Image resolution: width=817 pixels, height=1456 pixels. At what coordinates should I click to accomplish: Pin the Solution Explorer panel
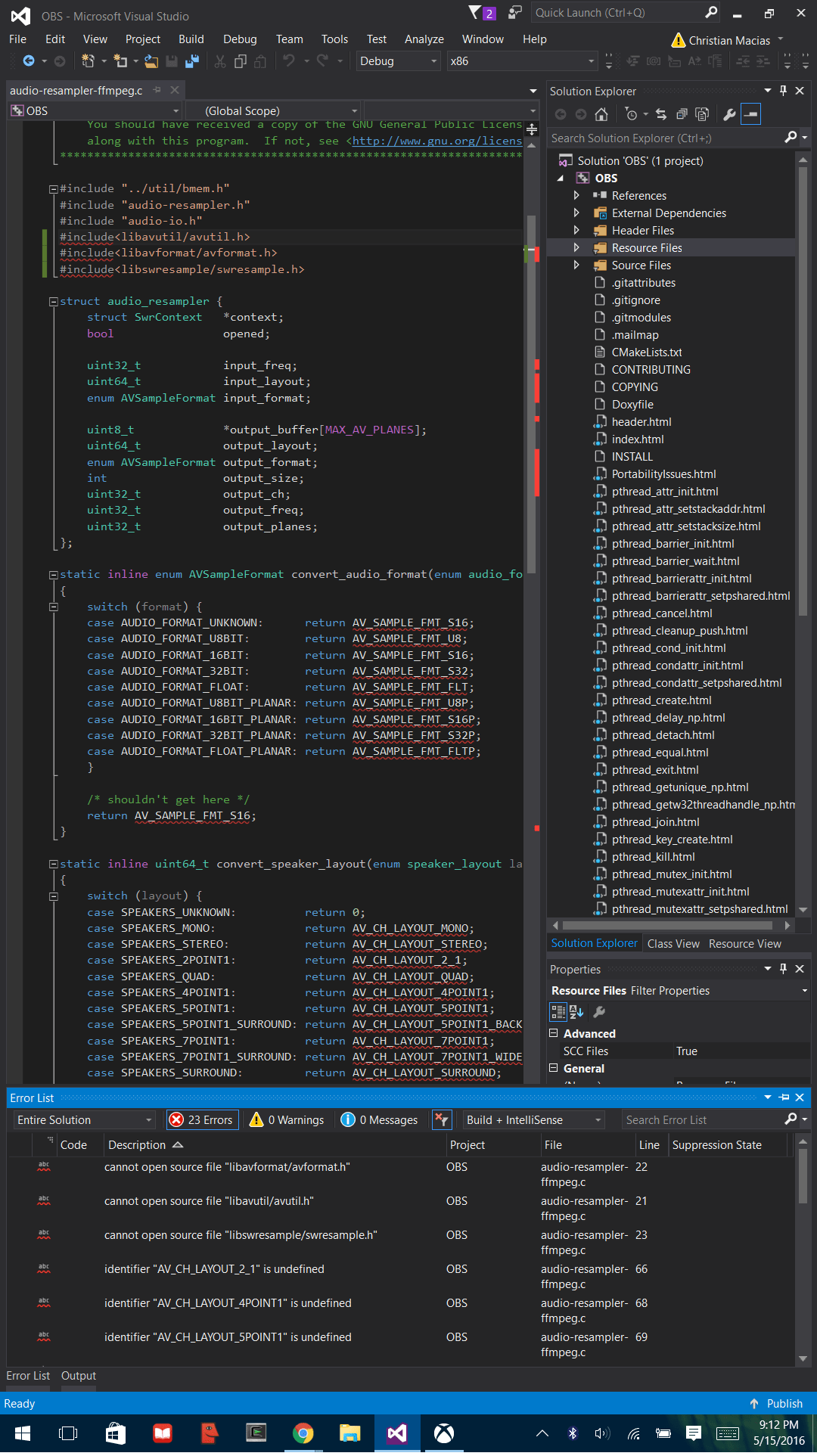click(783, 91)
